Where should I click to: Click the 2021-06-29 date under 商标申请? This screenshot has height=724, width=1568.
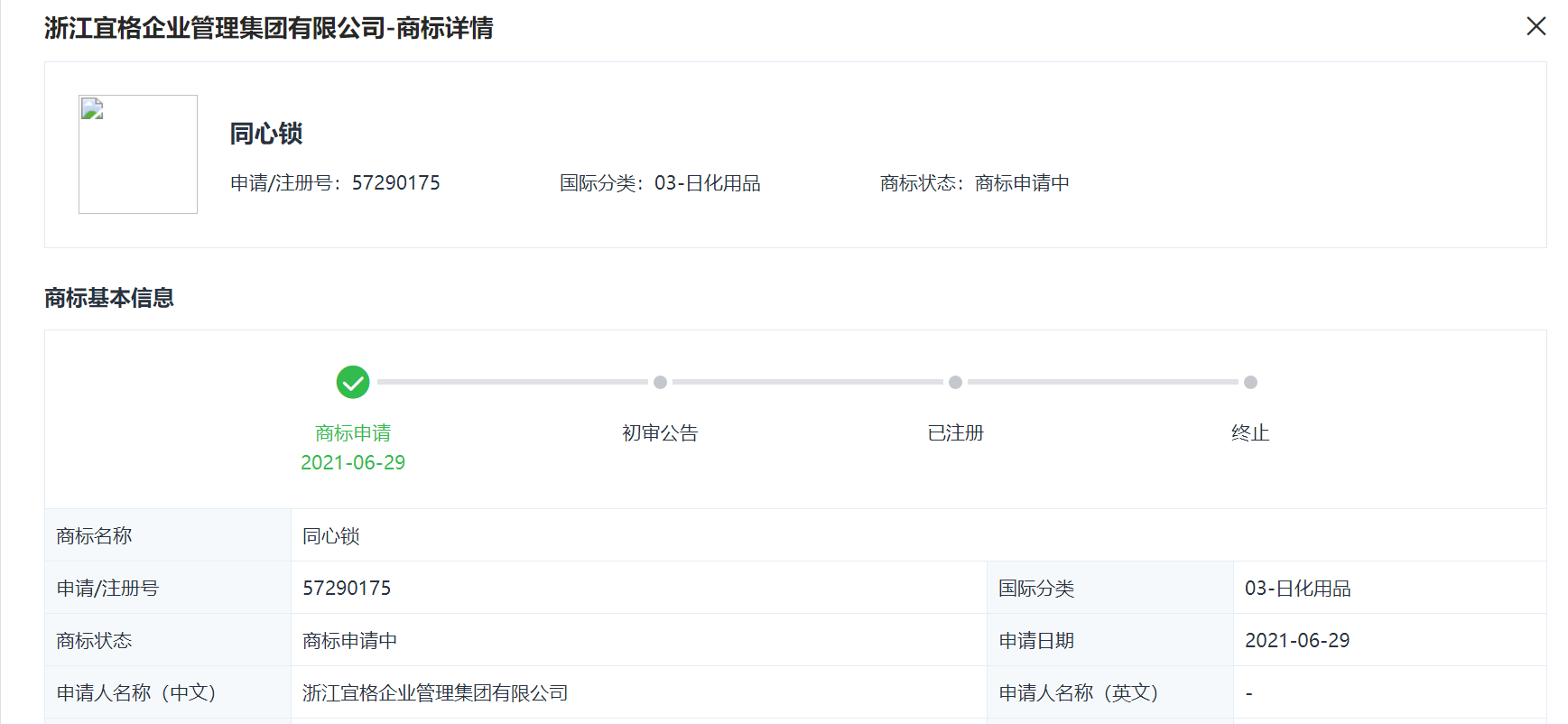(x=353, y=462)
